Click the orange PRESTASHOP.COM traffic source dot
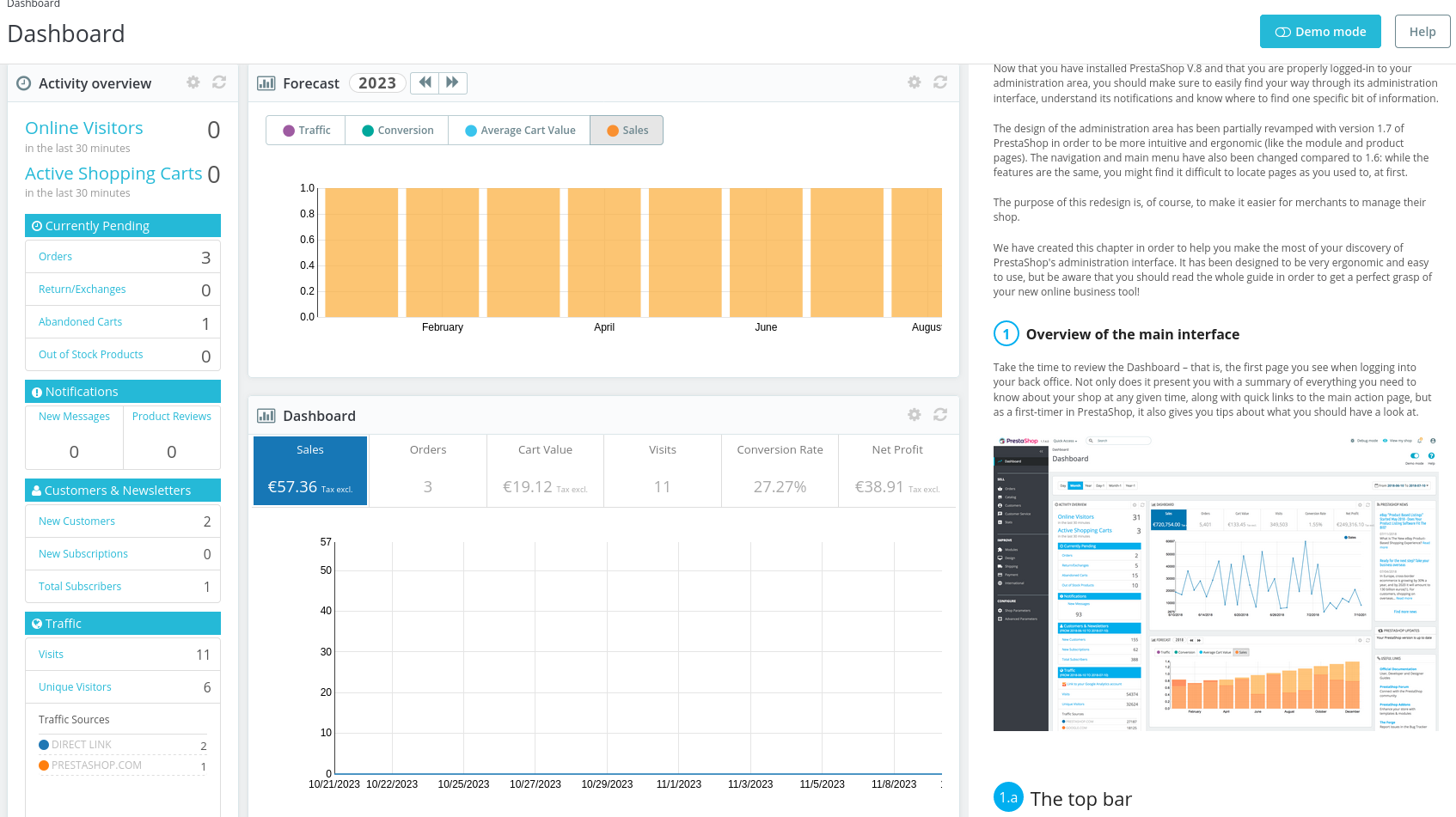Viewport: 1456px width, 817px height. click(x=43, y=765)
